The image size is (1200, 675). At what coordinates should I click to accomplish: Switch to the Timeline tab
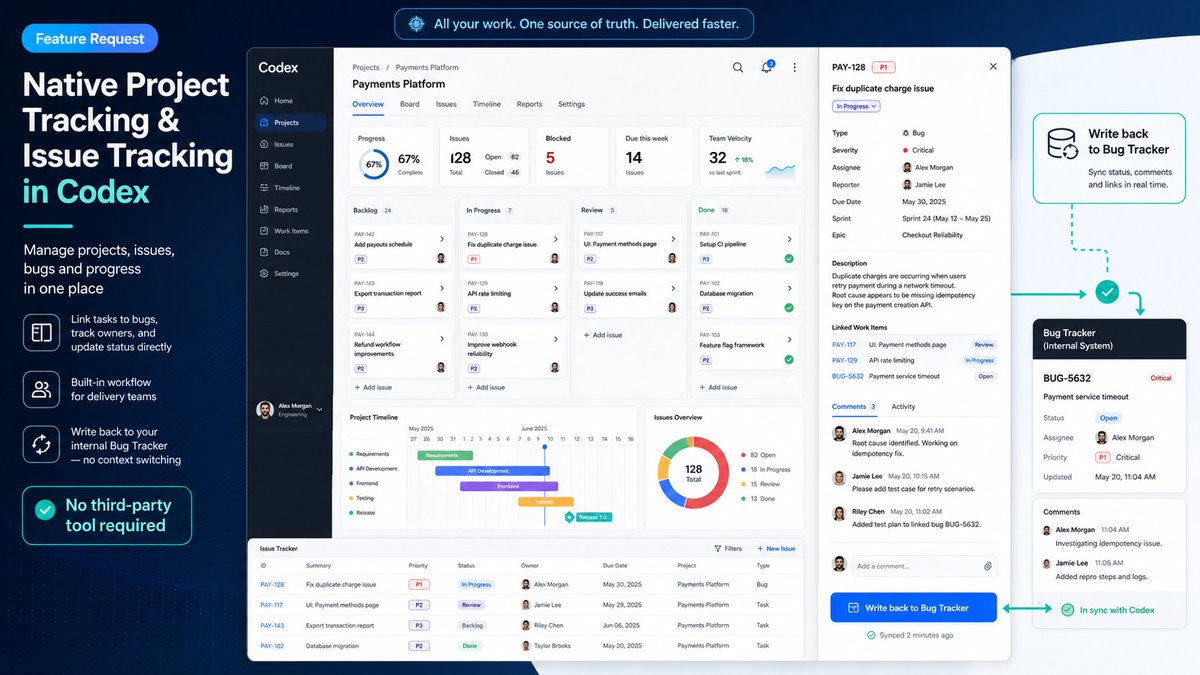(487, 104)
